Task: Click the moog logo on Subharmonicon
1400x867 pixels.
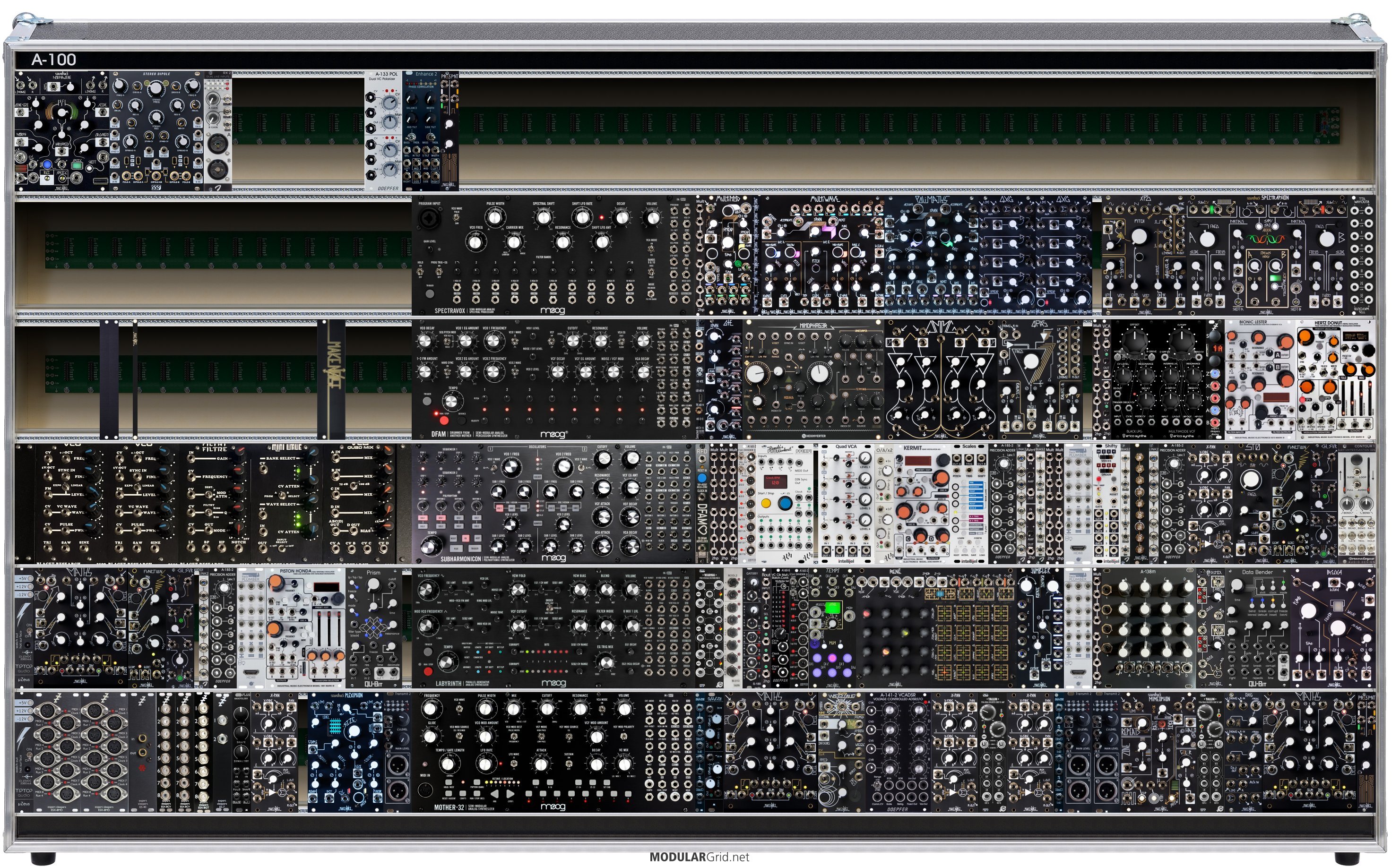Action: (x=553, y=558)
